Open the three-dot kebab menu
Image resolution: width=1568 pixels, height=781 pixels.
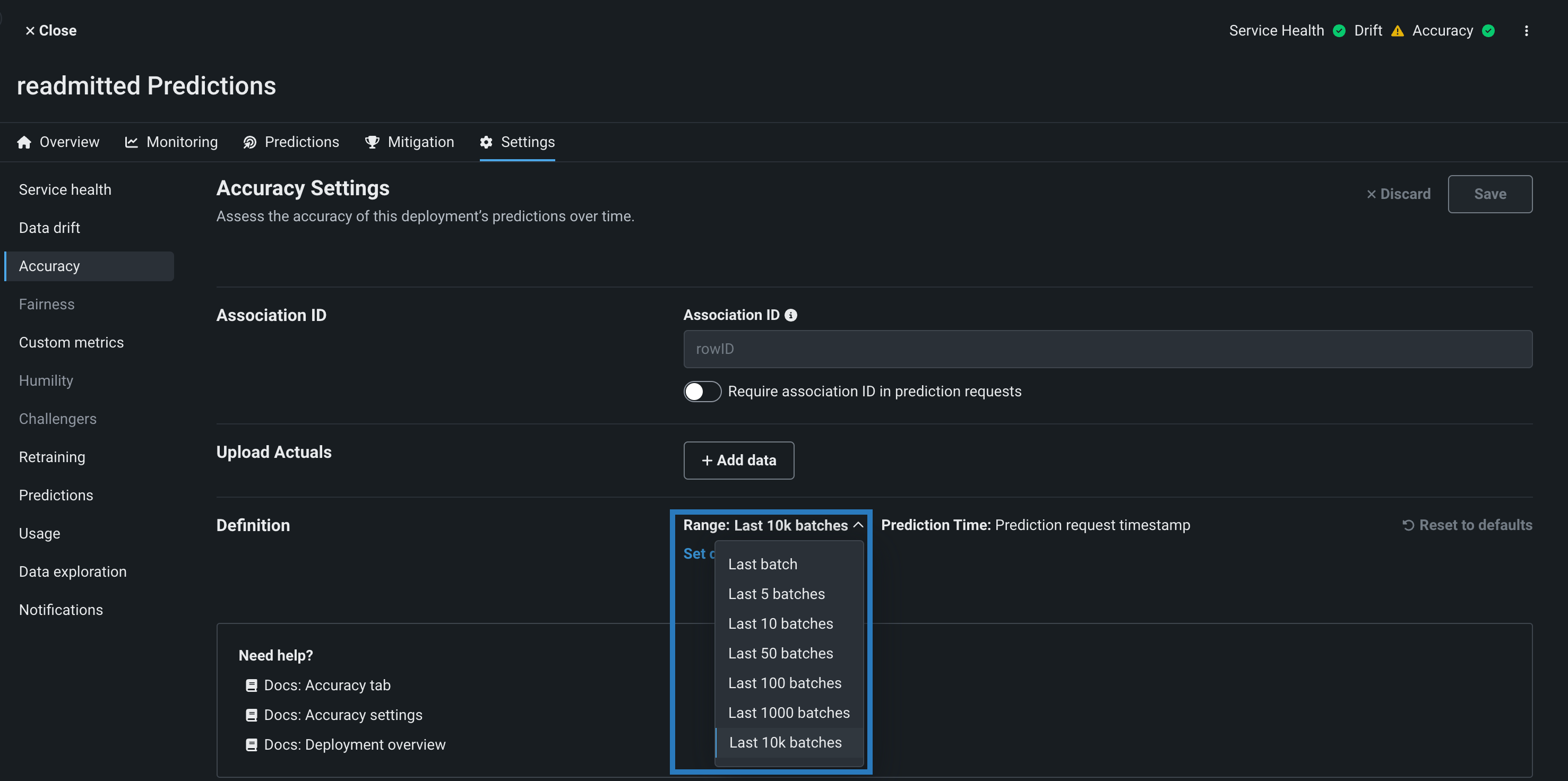(x=1526, y=31)
